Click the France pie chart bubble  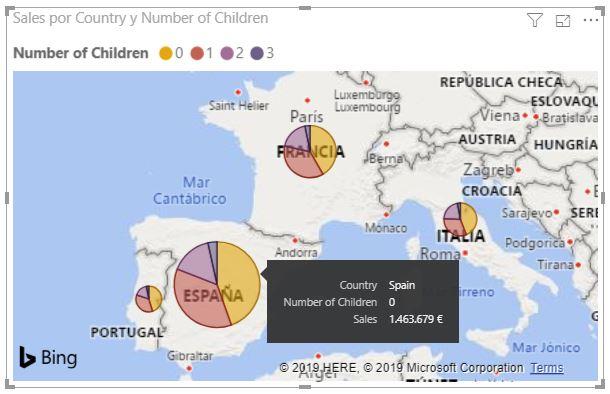point(310,152)
